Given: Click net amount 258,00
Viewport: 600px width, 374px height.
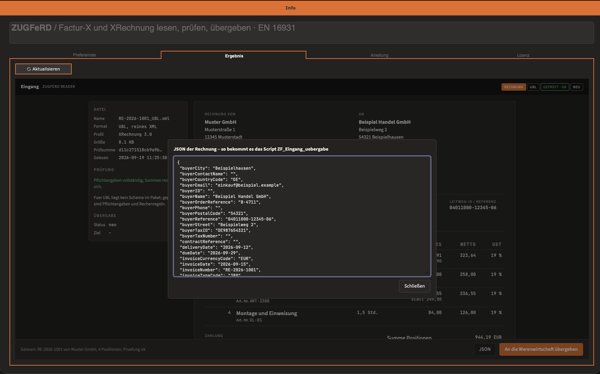Looking at the screenshot, I should (x=468, y=274).
